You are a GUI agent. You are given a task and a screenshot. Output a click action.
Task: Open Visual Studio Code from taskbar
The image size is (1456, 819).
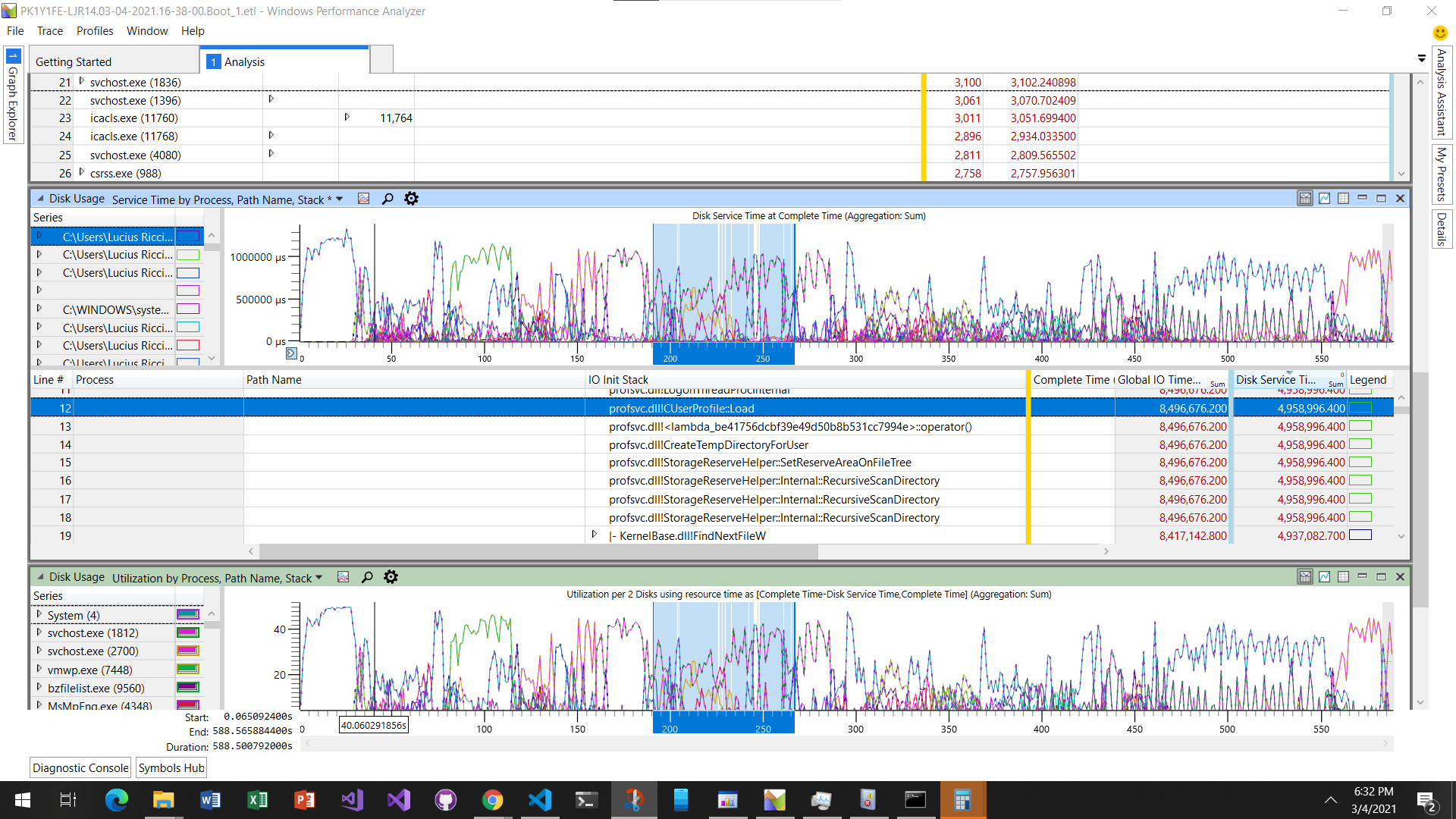(x=540, y=800)
